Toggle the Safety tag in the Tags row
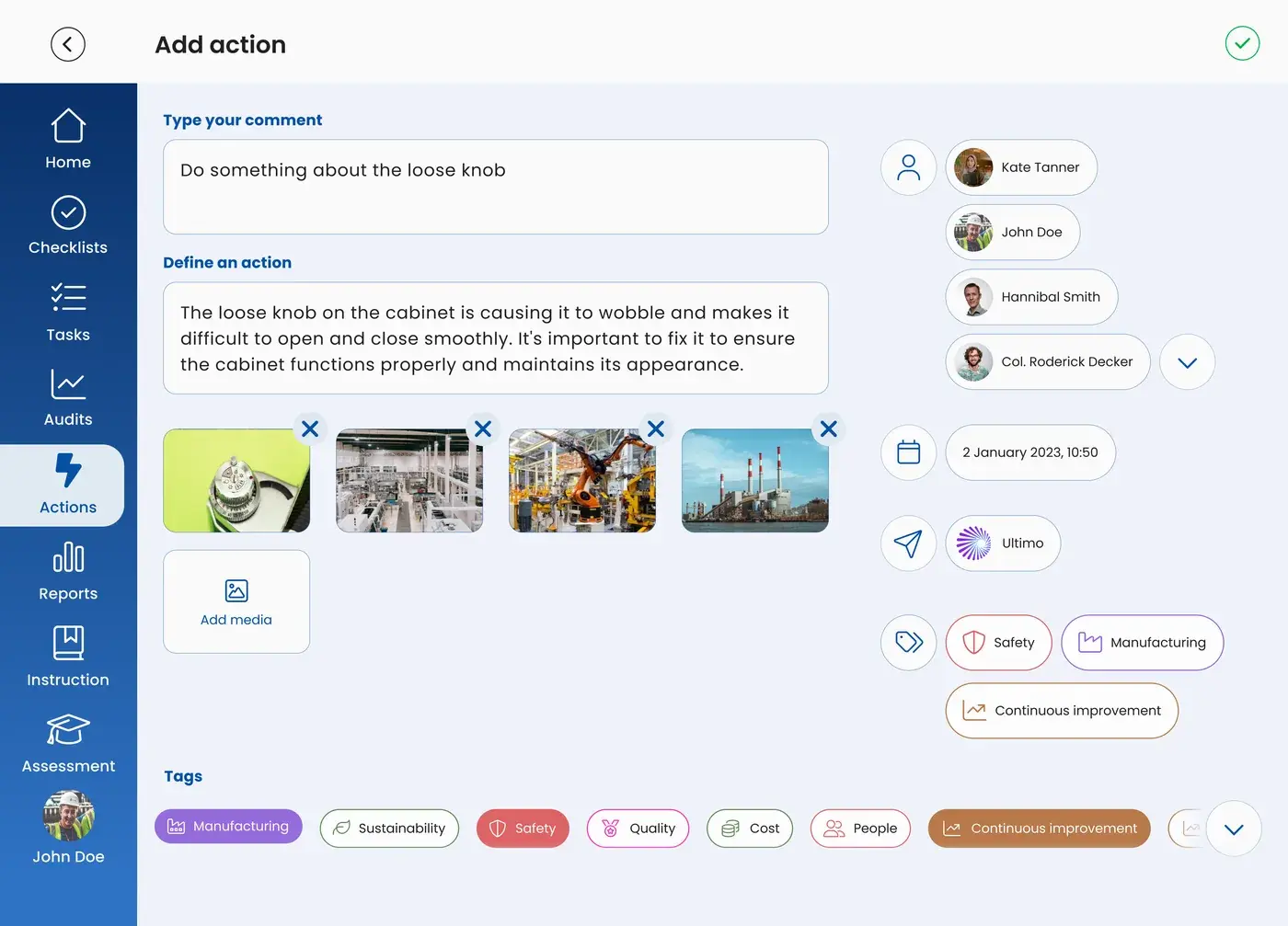This screenshot has width=1288, height=926. tap(523, 829)
